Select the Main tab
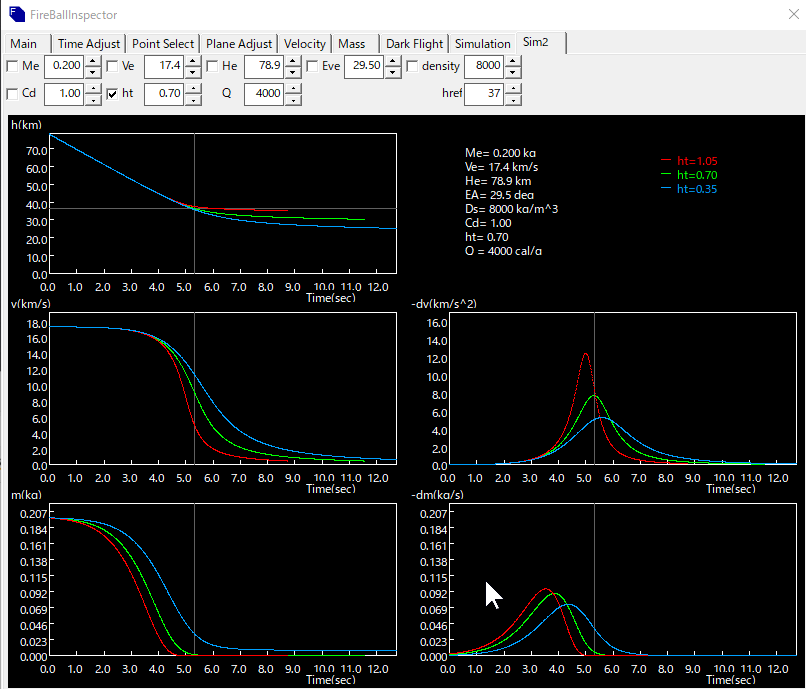 (x=24, y=44)
